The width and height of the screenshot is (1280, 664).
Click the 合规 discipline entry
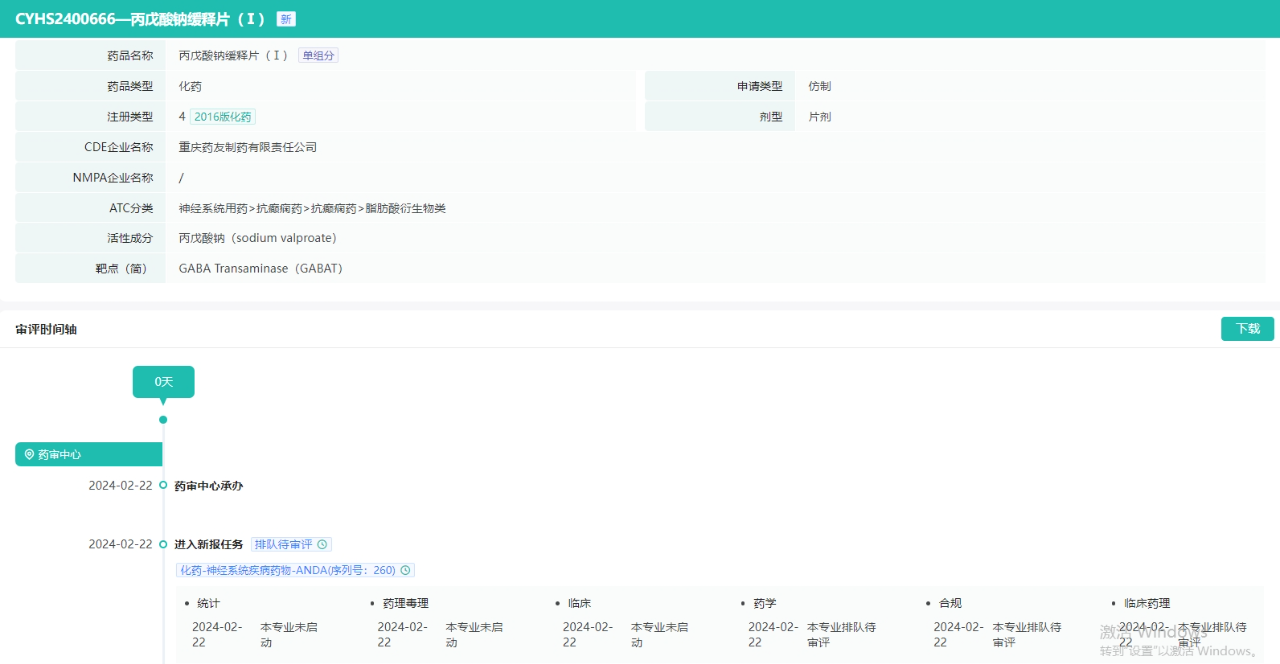coord(949,604)
